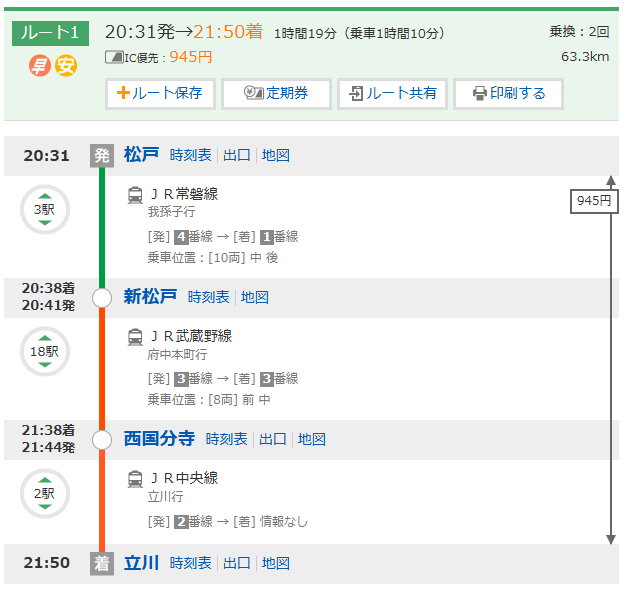Screen dimensions: 628x593
Task: Open 出口 for 西国分寺 station
Action: pos(273,439)
